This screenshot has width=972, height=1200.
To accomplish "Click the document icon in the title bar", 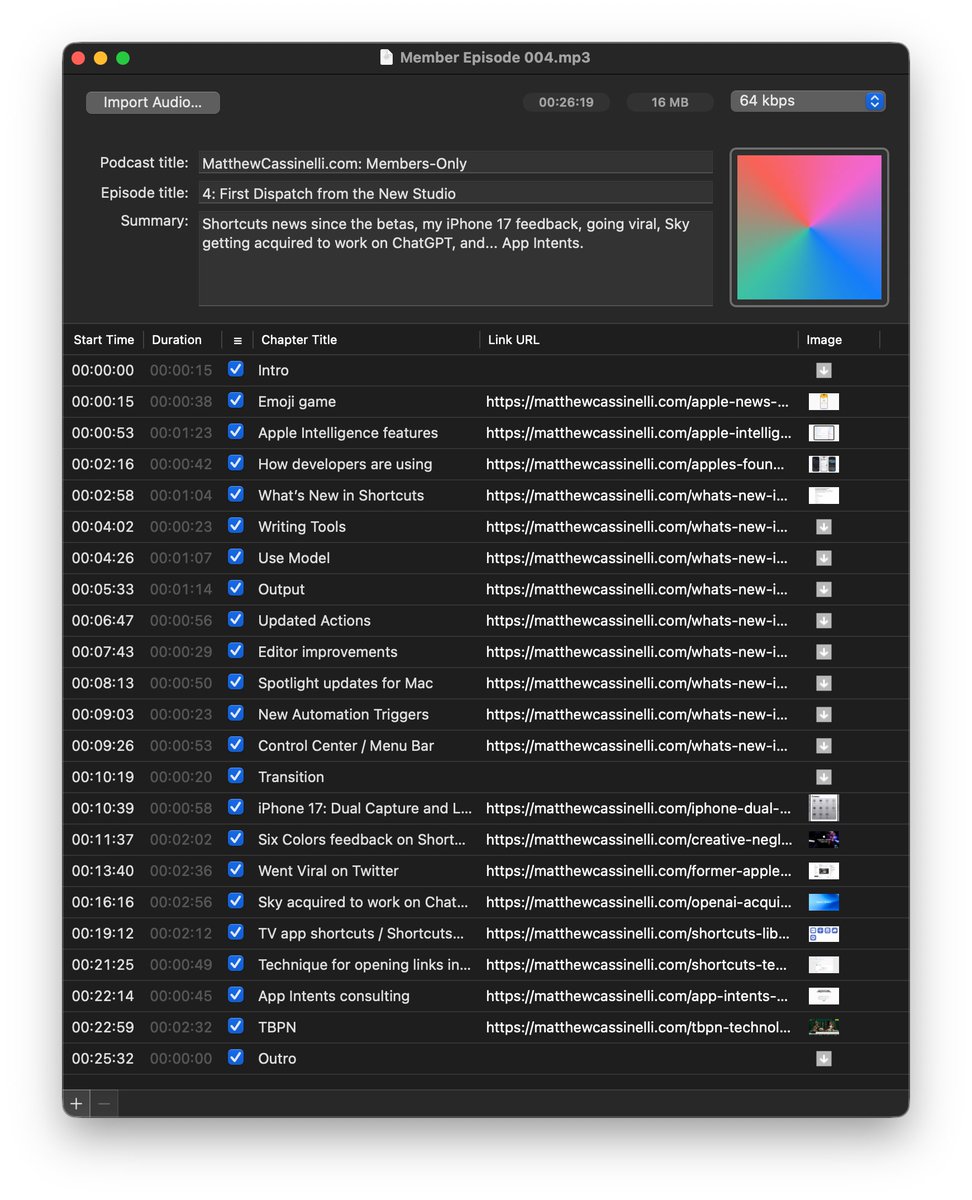I will click(387, 57).
